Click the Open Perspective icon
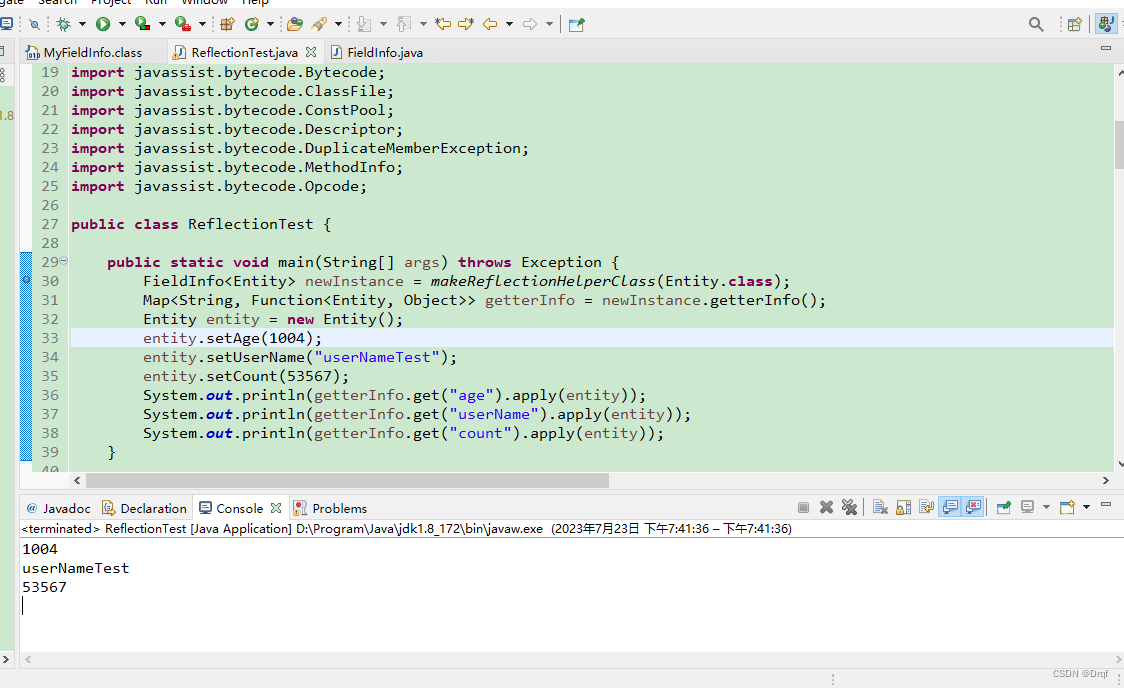The height and width of the screenshot is (688, 1124). click(1074, 24)
